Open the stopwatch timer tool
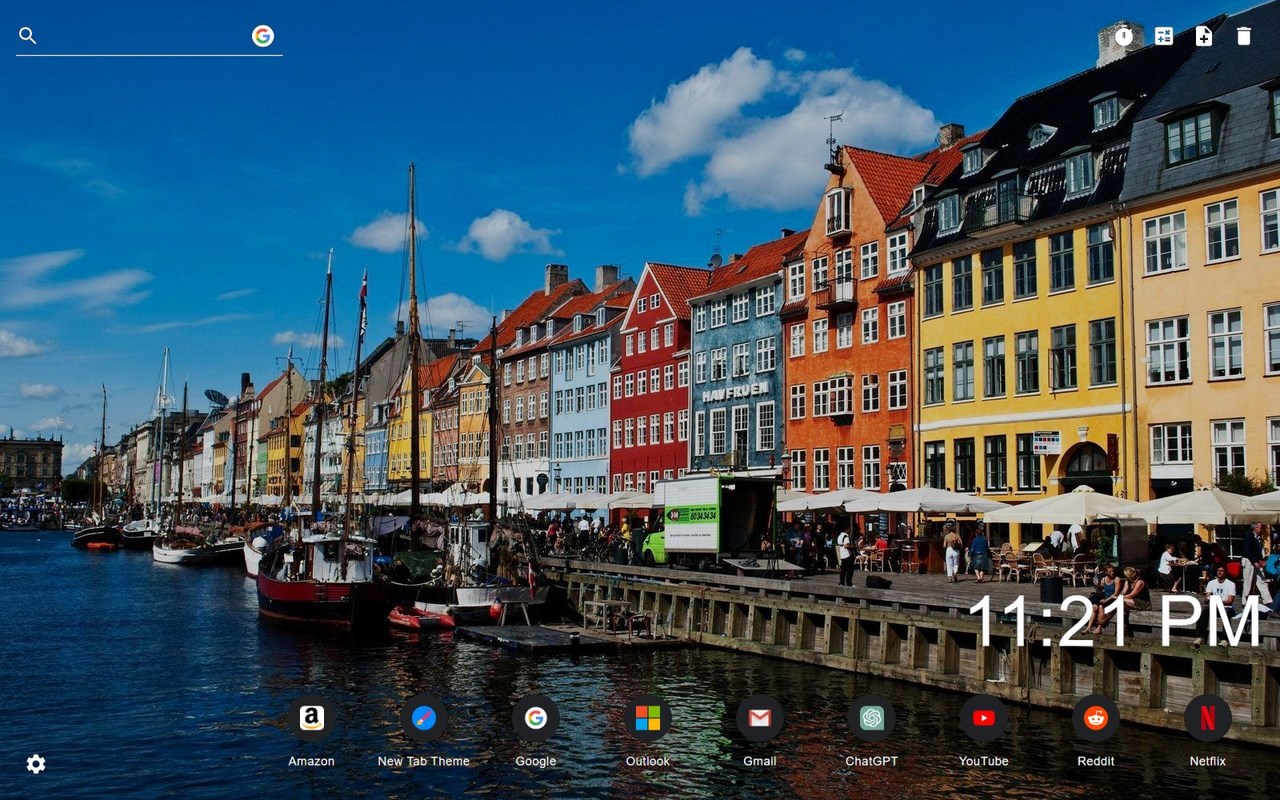The image size is (1280, 800). pyautogui.click(x=1124, y=37)
